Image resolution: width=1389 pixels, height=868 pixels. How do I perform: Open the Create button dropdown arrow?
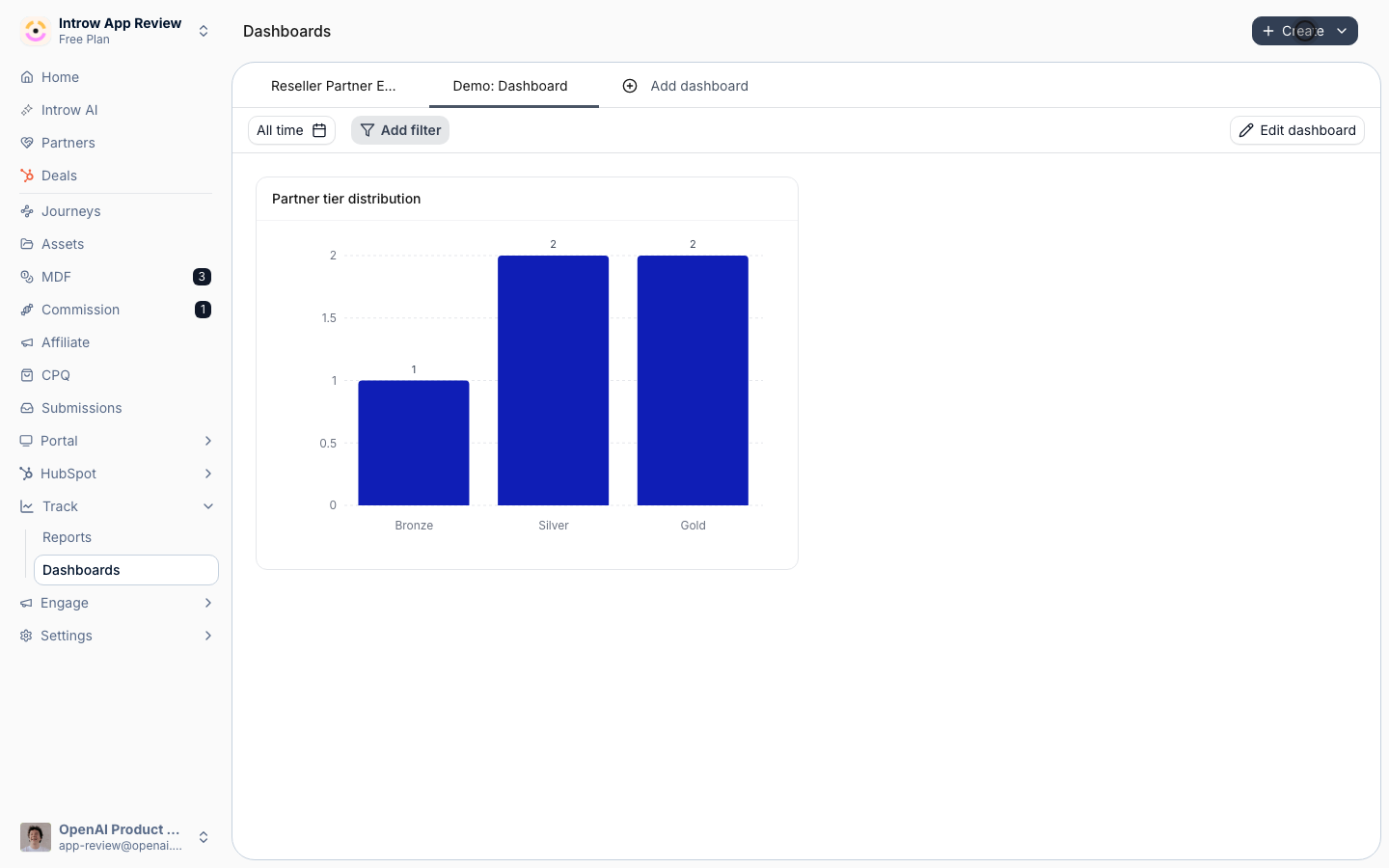[x=1342, y=31]
